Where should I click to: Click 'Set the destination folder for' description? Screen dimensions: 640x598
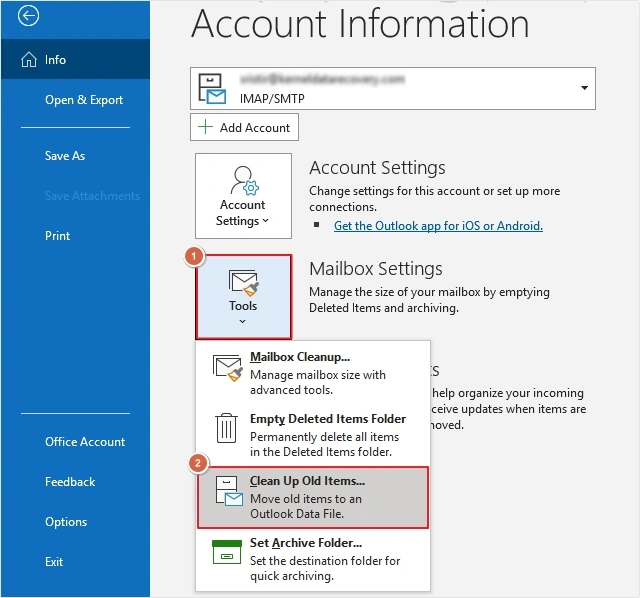(325, 561)
